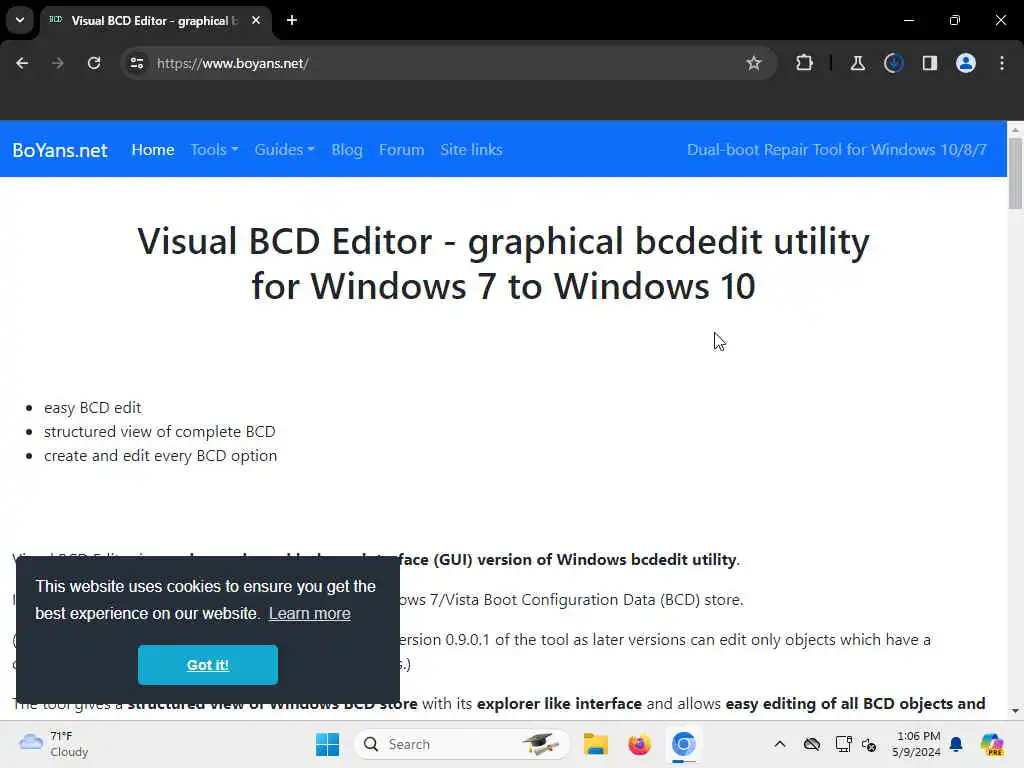Click the cloud sync tray icon
Image resolution: width=1024 pixels, height=768 pixels.
812,744
